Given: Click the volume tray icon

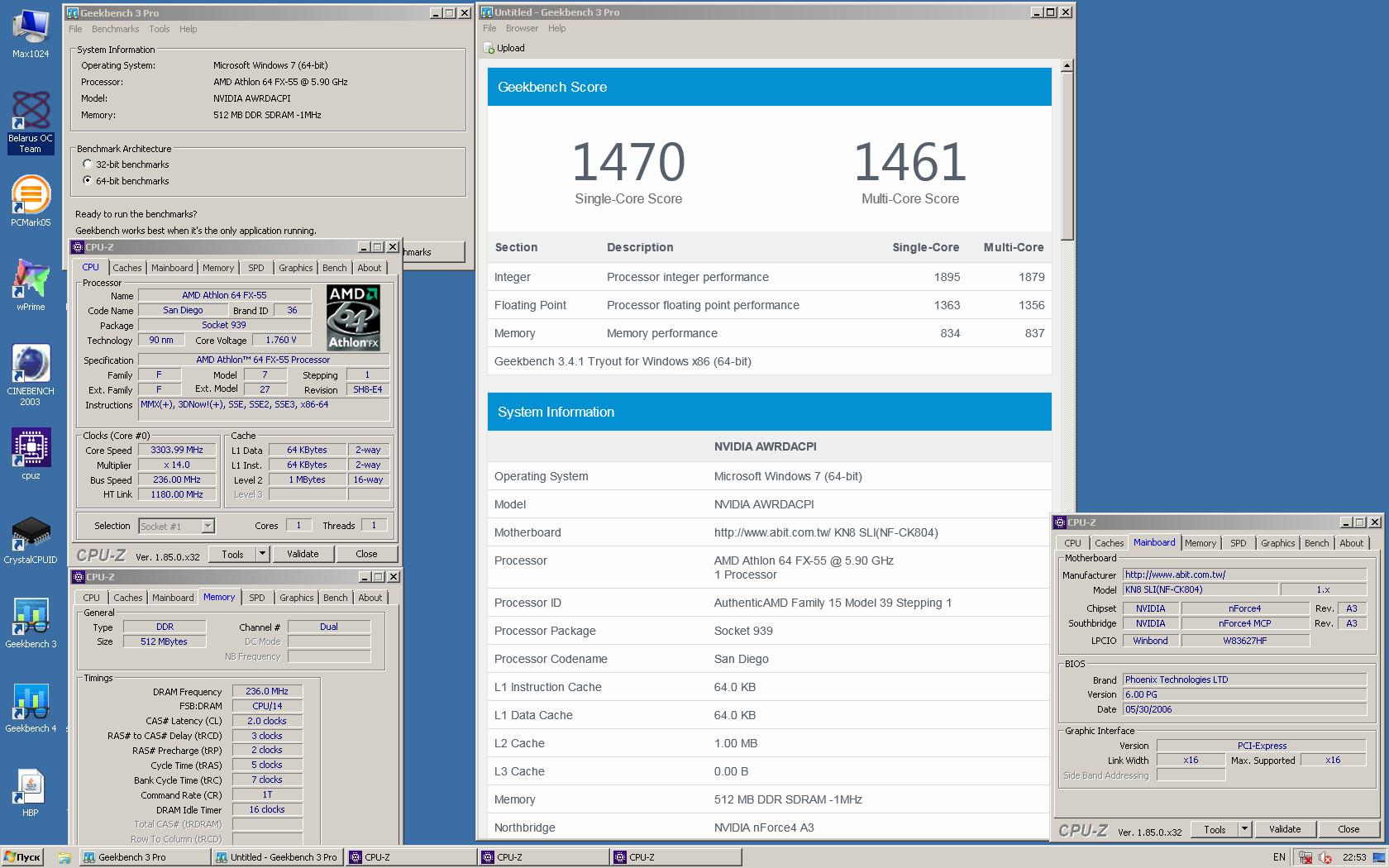Looking at the screenshot, I should point(1325,857).
